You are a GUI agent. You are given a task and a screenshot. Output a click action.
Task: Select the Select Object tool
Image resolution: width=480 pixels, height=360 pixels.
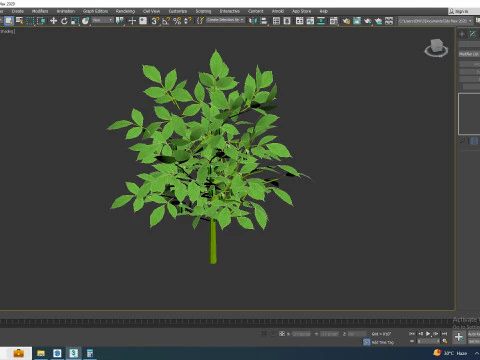coord(9,21)
